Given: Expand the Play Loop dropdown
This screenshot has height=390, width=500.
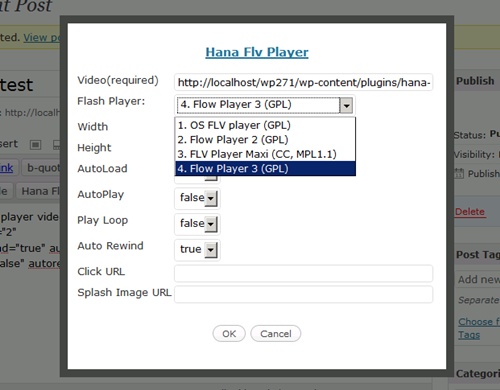Looking at the screenshot, I should pyautogui.click(x=197, y=224).
